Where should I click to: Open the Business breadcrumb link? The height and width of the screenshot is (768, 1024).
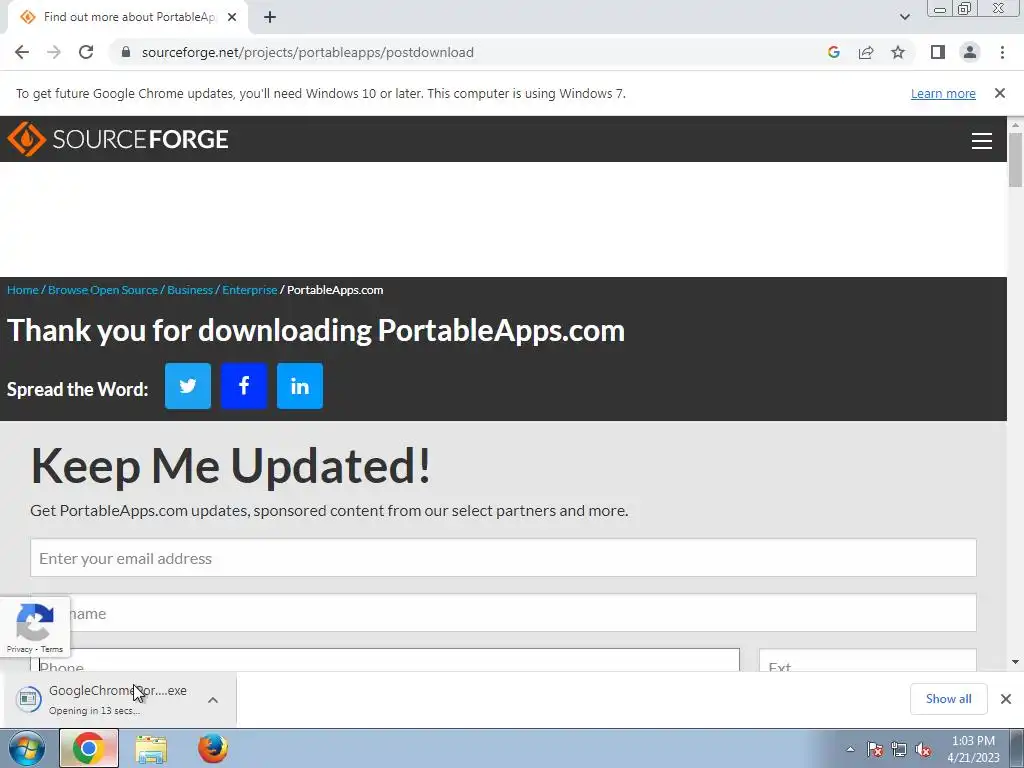point(190,290)
